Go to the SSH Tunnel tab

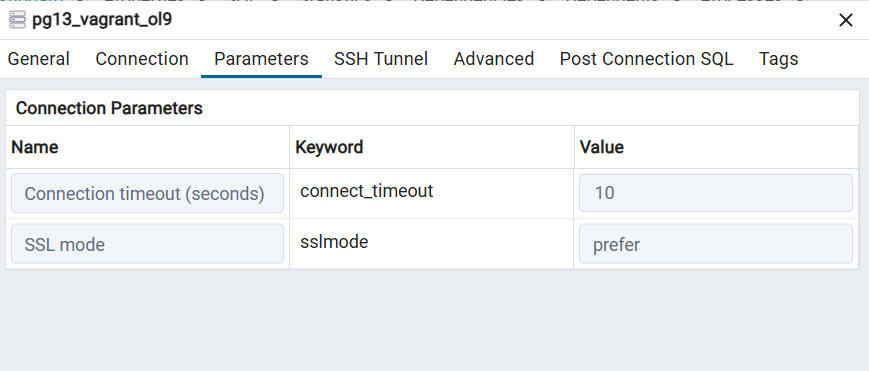coord(381,59)
